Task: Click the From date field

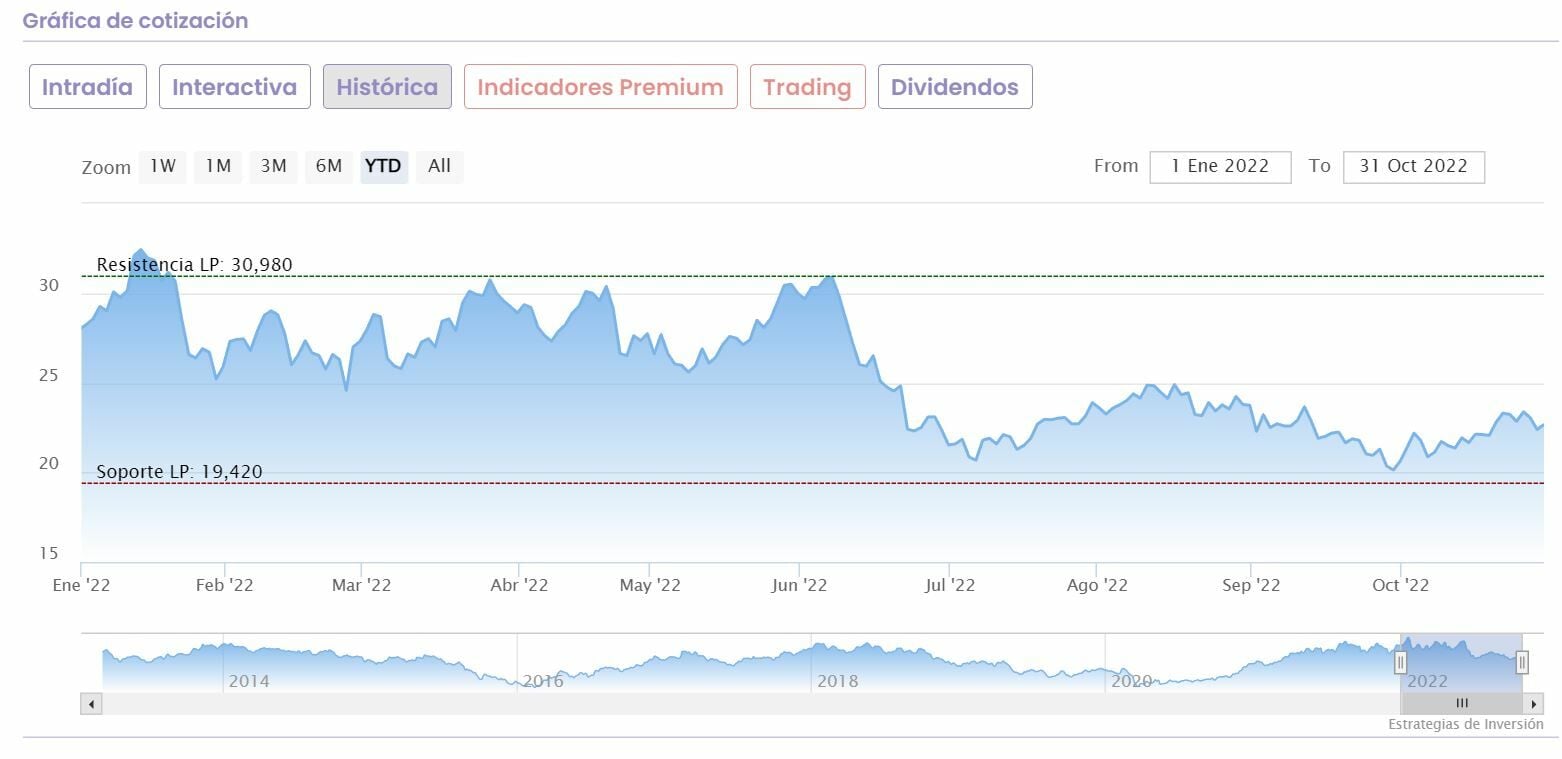Action: point(1220,167)
